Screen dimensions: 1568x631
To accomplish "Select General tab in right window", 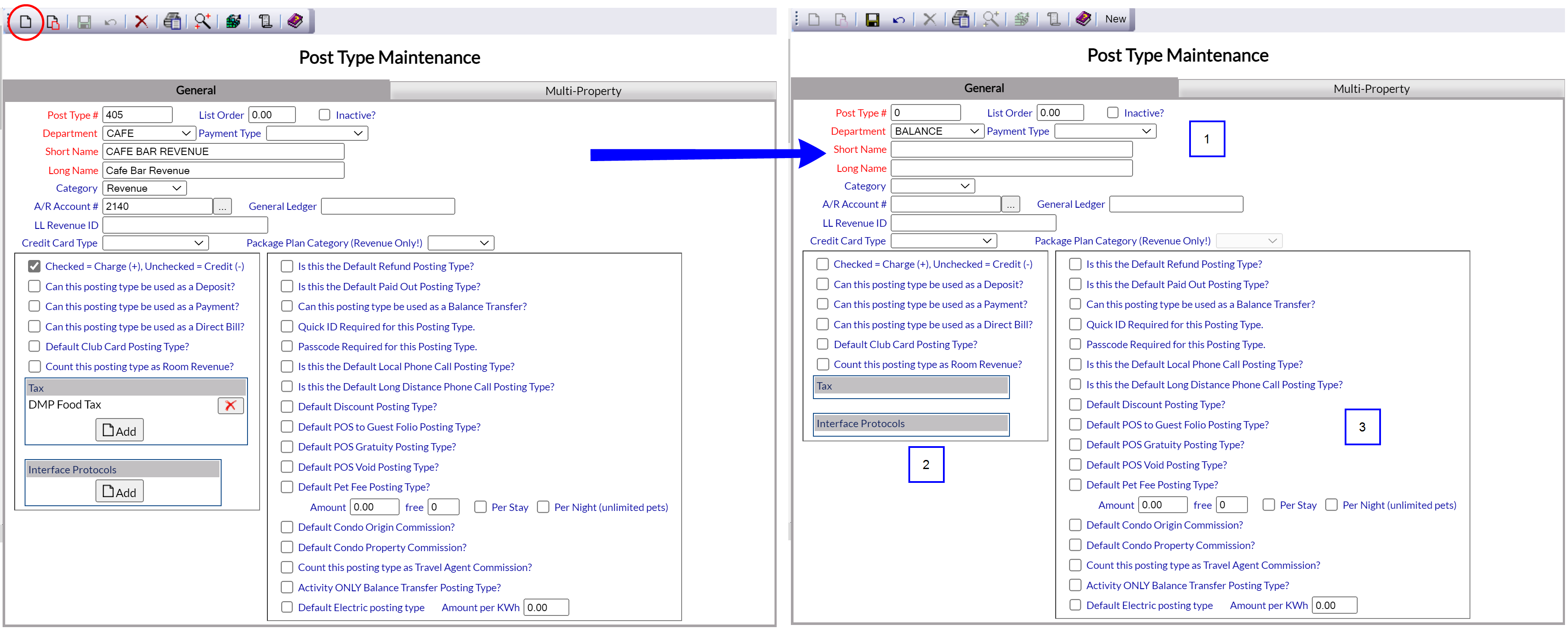I will point(984,88).
